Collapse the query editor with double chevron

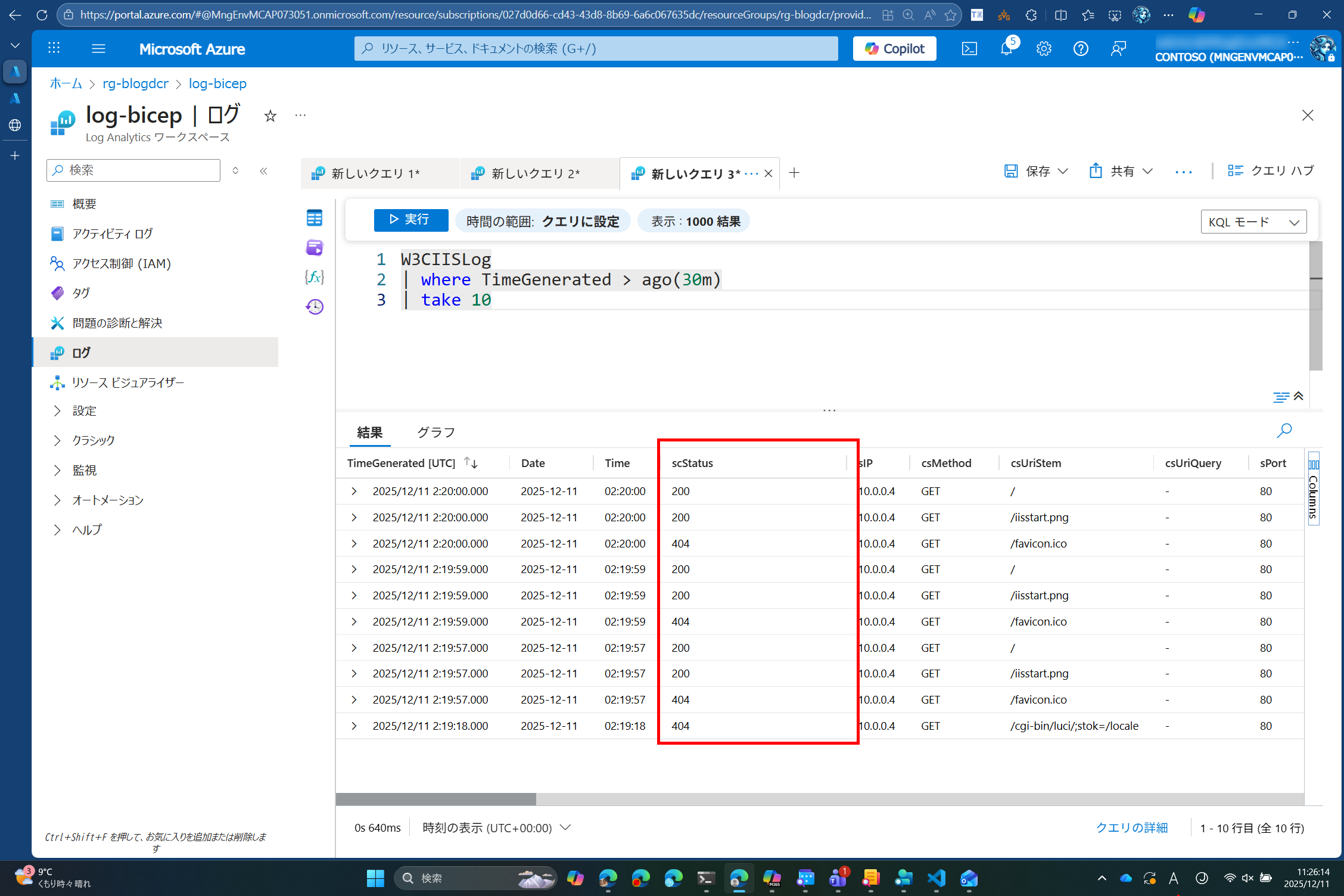pos(1299,396)
